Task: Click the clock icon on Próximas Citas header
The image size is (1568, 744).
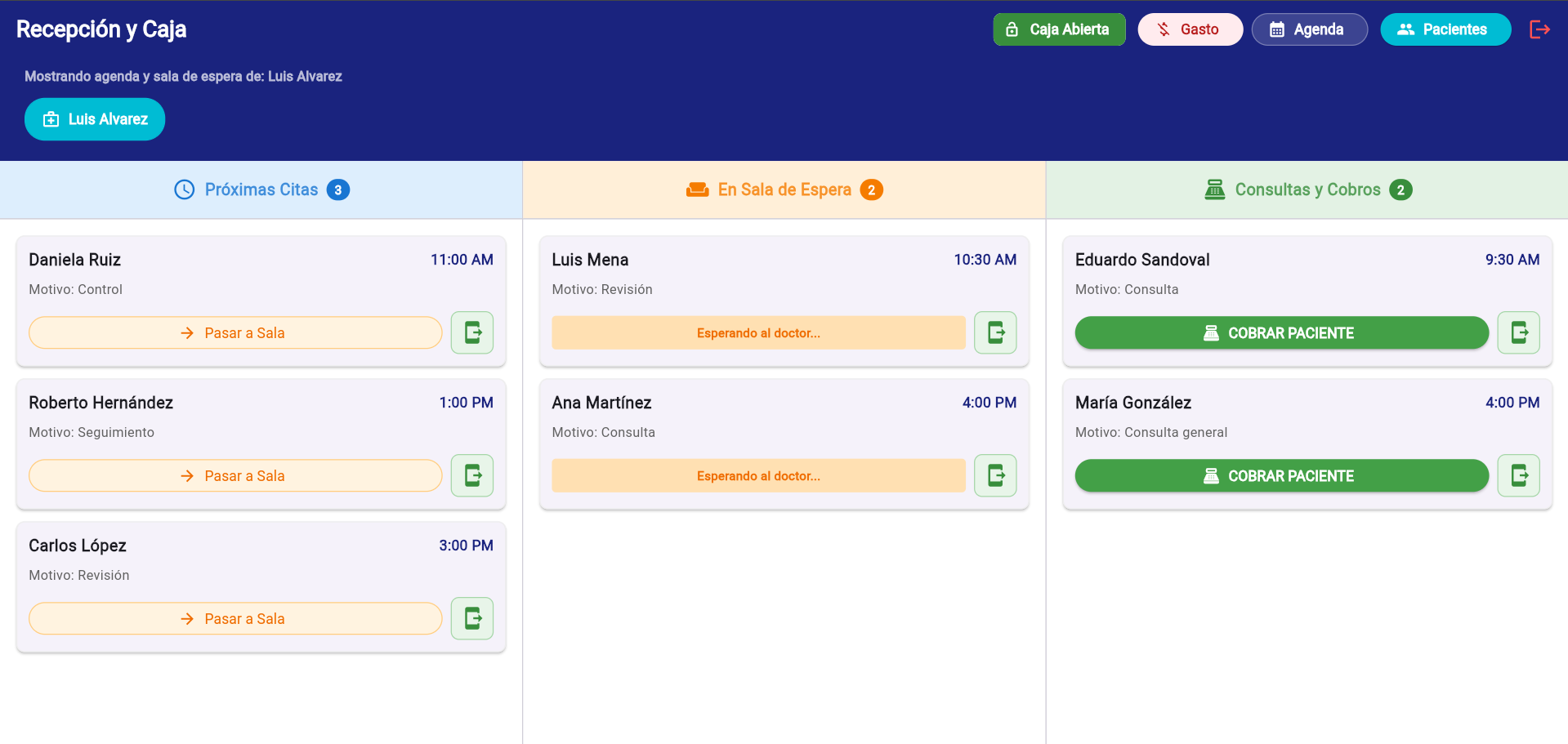Action: pyautogui.click(x=183, y=189)
